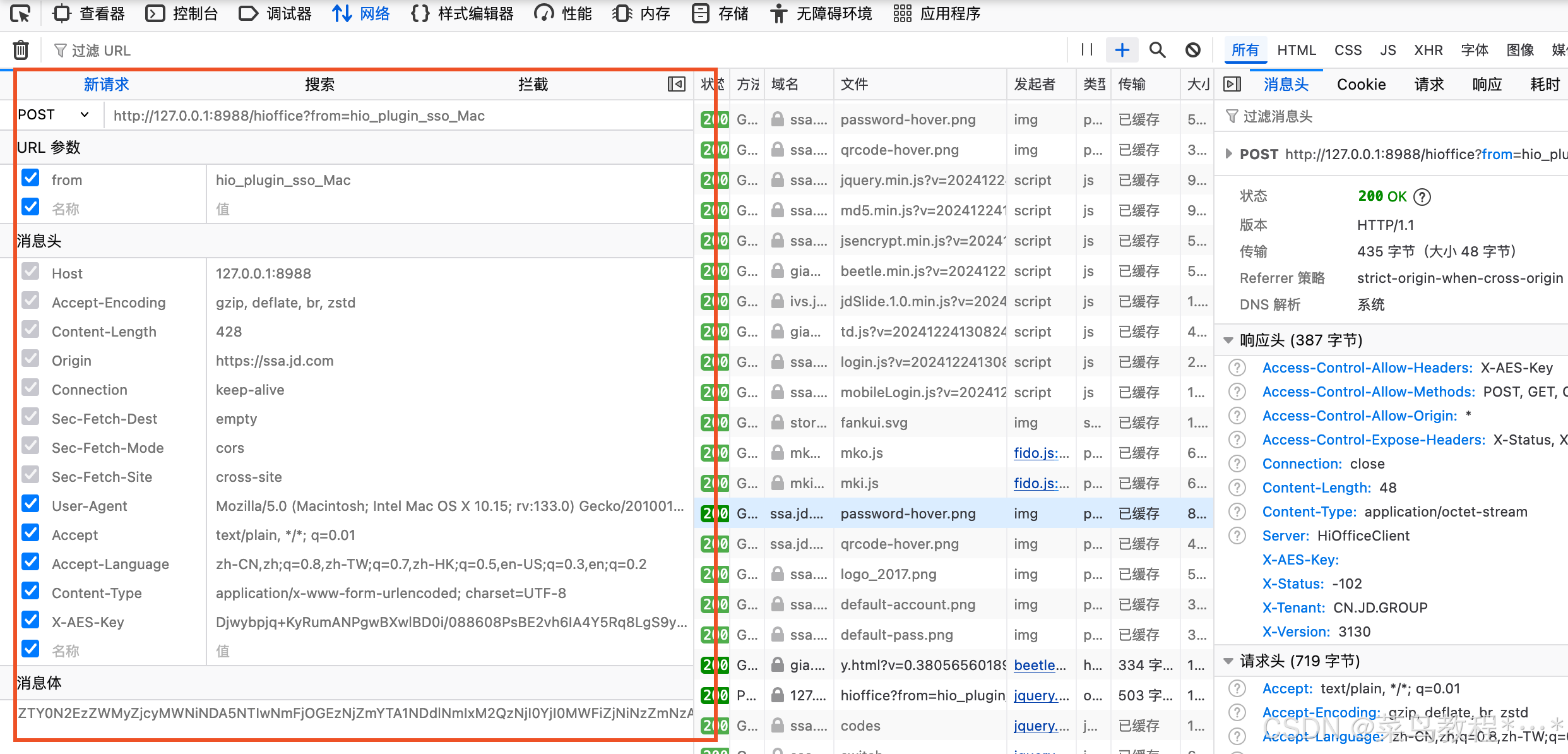
Task: Open the Cookie details tab
Action: pos(1361,85)
